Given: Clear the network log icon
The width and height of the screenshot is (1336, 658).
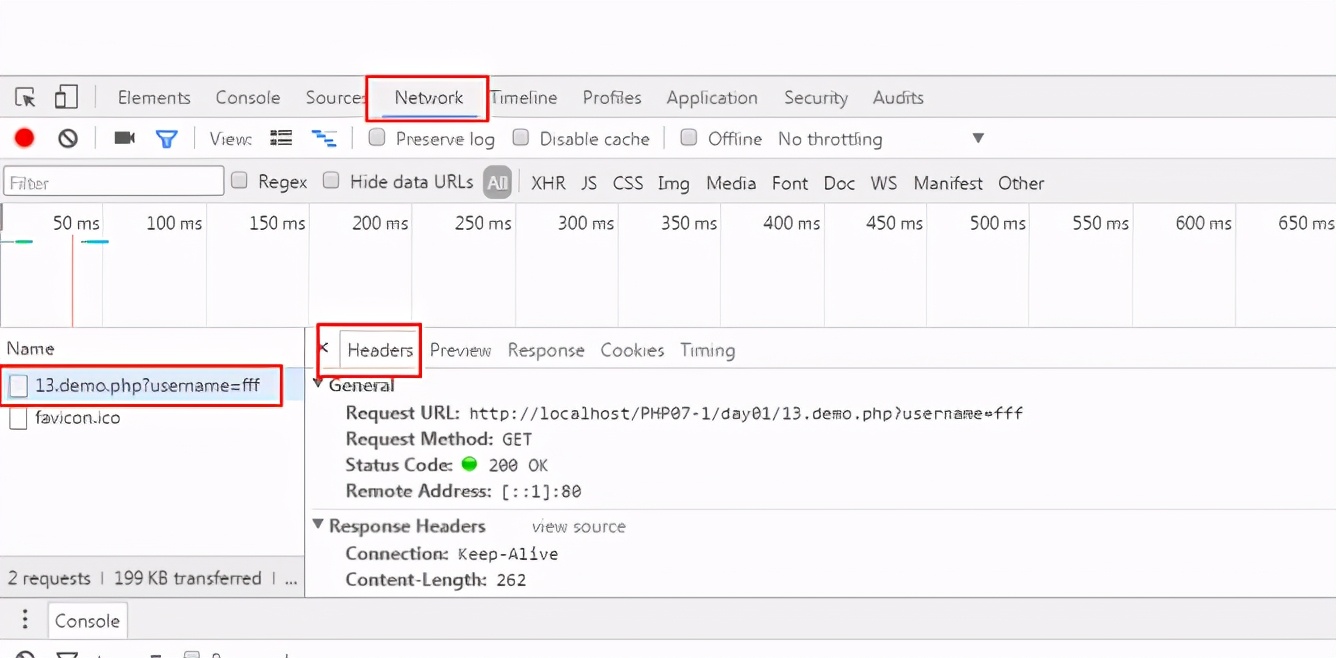Looking at the screenshot, I should [x=68, y=138].
